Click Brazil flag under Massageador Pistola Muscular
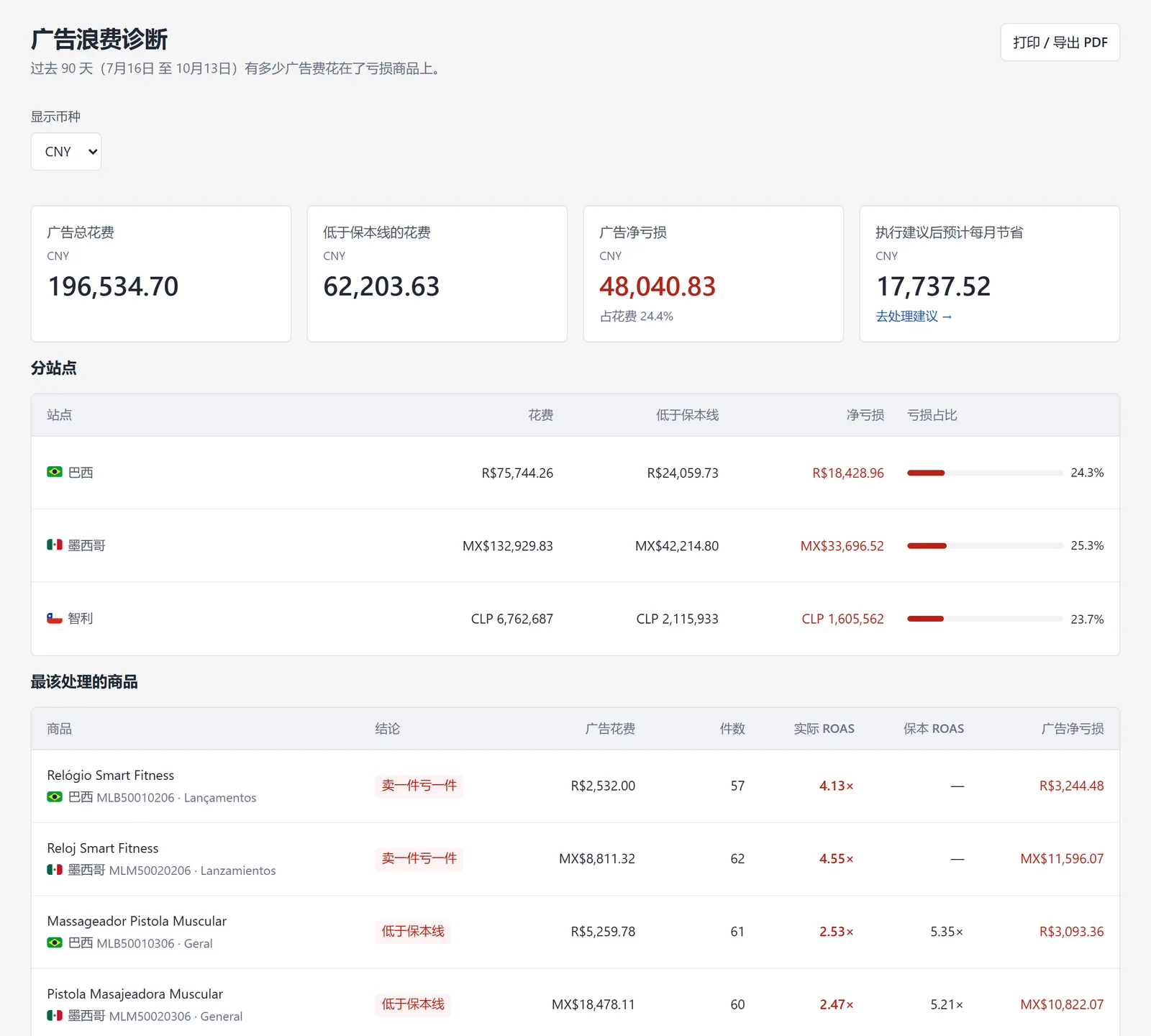This screenshot has width=1151, height=1036. click(x=55, y=942)
